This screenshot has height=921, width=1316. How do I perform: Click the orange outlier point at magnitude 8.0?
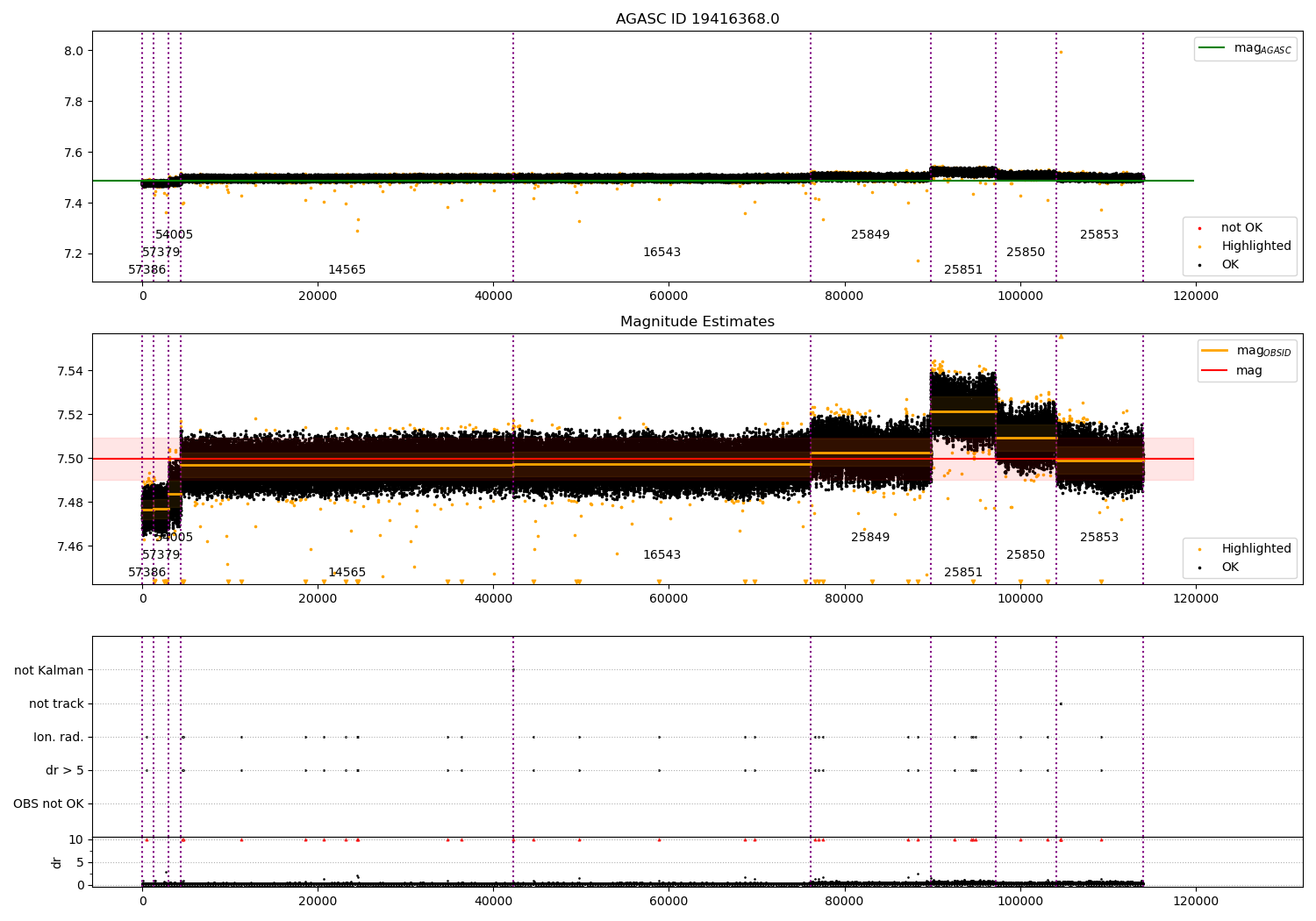click(1061, 52)
